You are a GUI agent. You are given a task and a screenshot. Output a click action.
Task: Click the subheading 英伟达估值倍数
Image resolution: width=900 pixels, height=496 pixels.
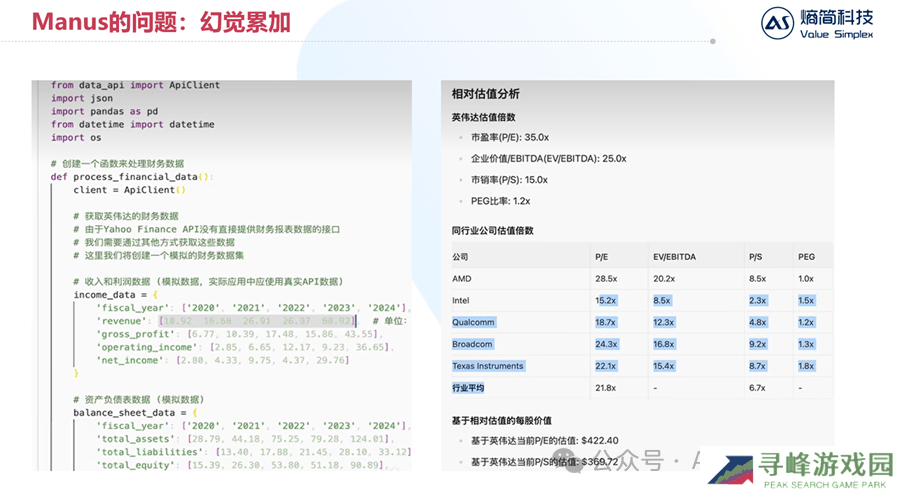[483, 118]
